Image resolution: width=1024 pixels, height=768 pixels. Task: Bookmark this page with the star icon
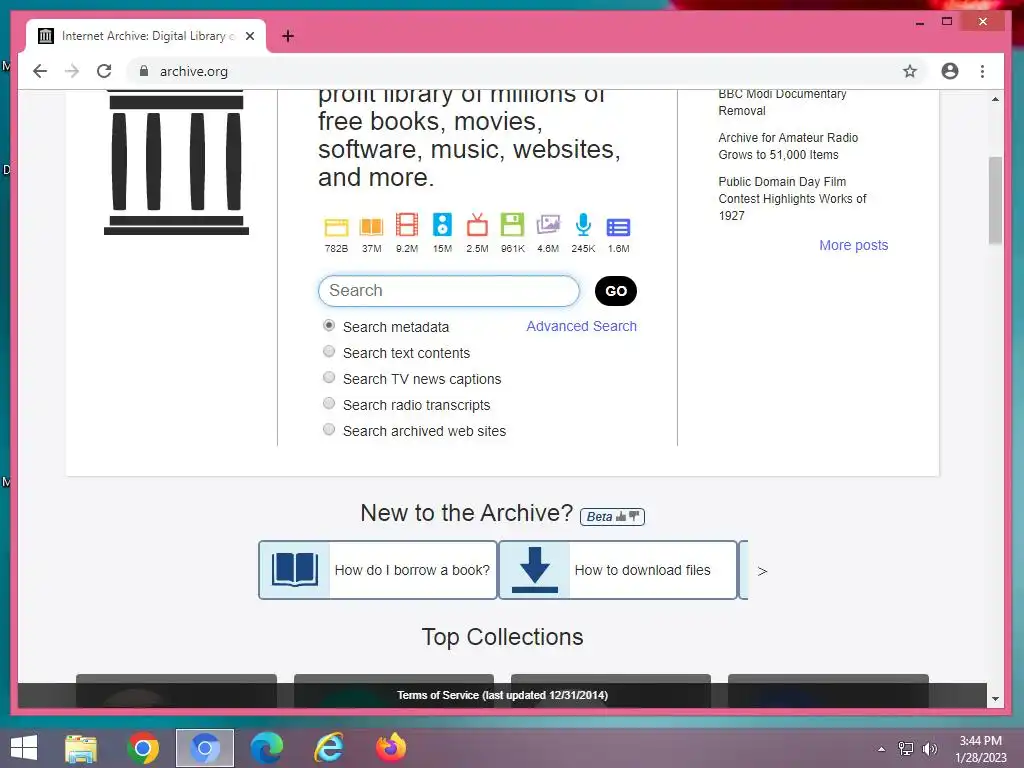click(x=910, y=71)
